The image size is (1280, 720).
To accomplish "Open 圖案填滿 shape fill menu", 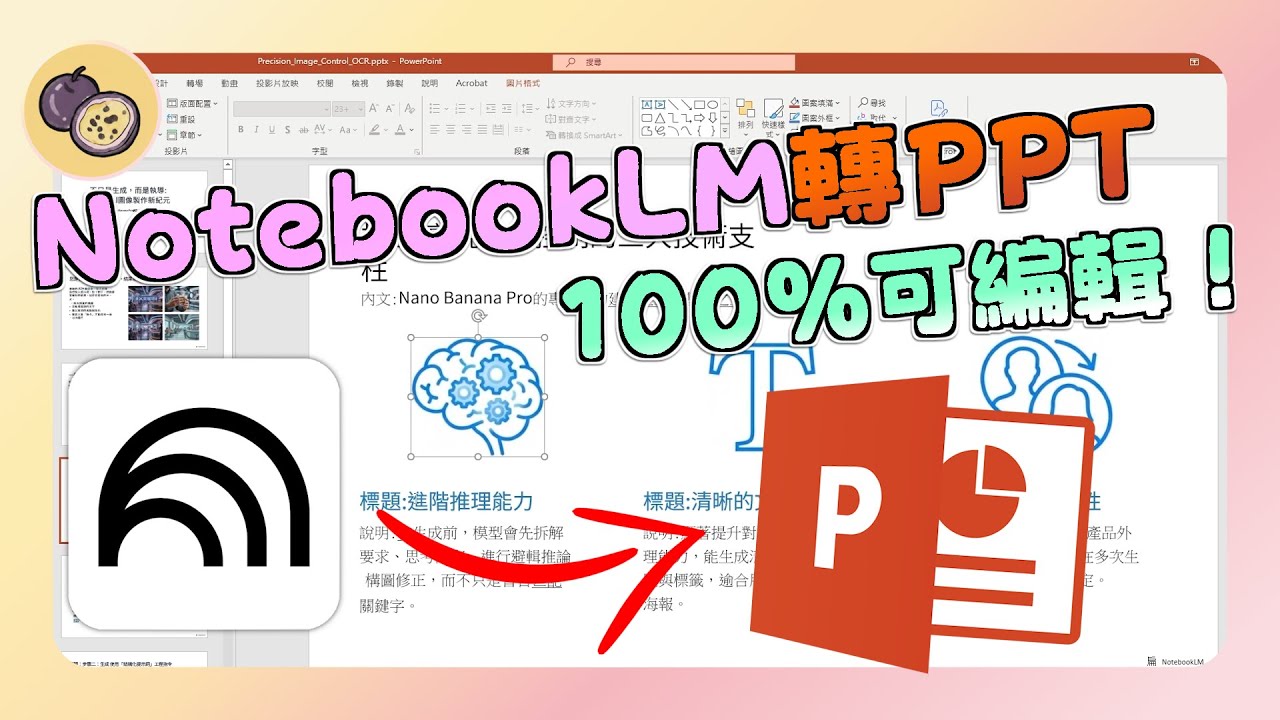I will [x=815, y=103].
